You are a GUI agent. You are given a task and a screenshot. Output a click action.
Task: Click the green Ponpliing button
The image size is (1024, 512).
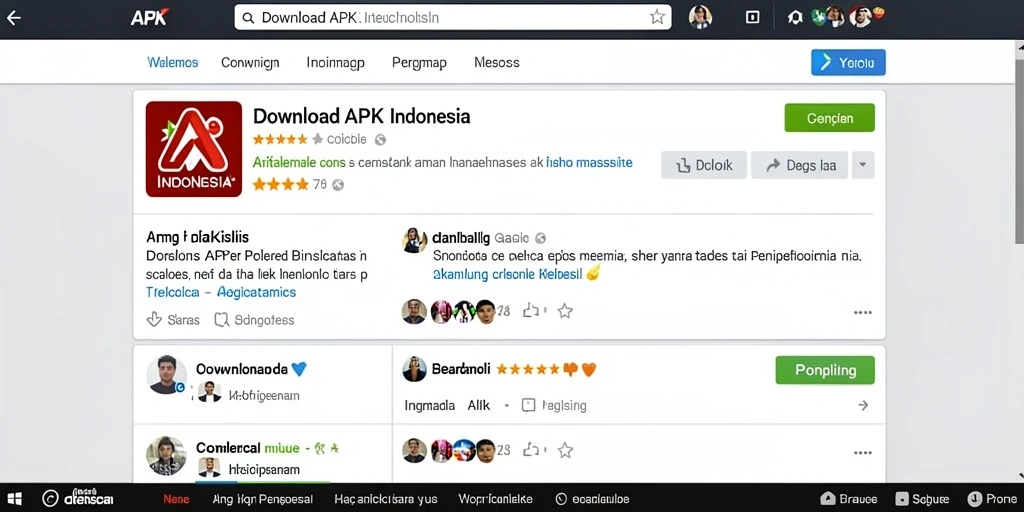point(825,370)
